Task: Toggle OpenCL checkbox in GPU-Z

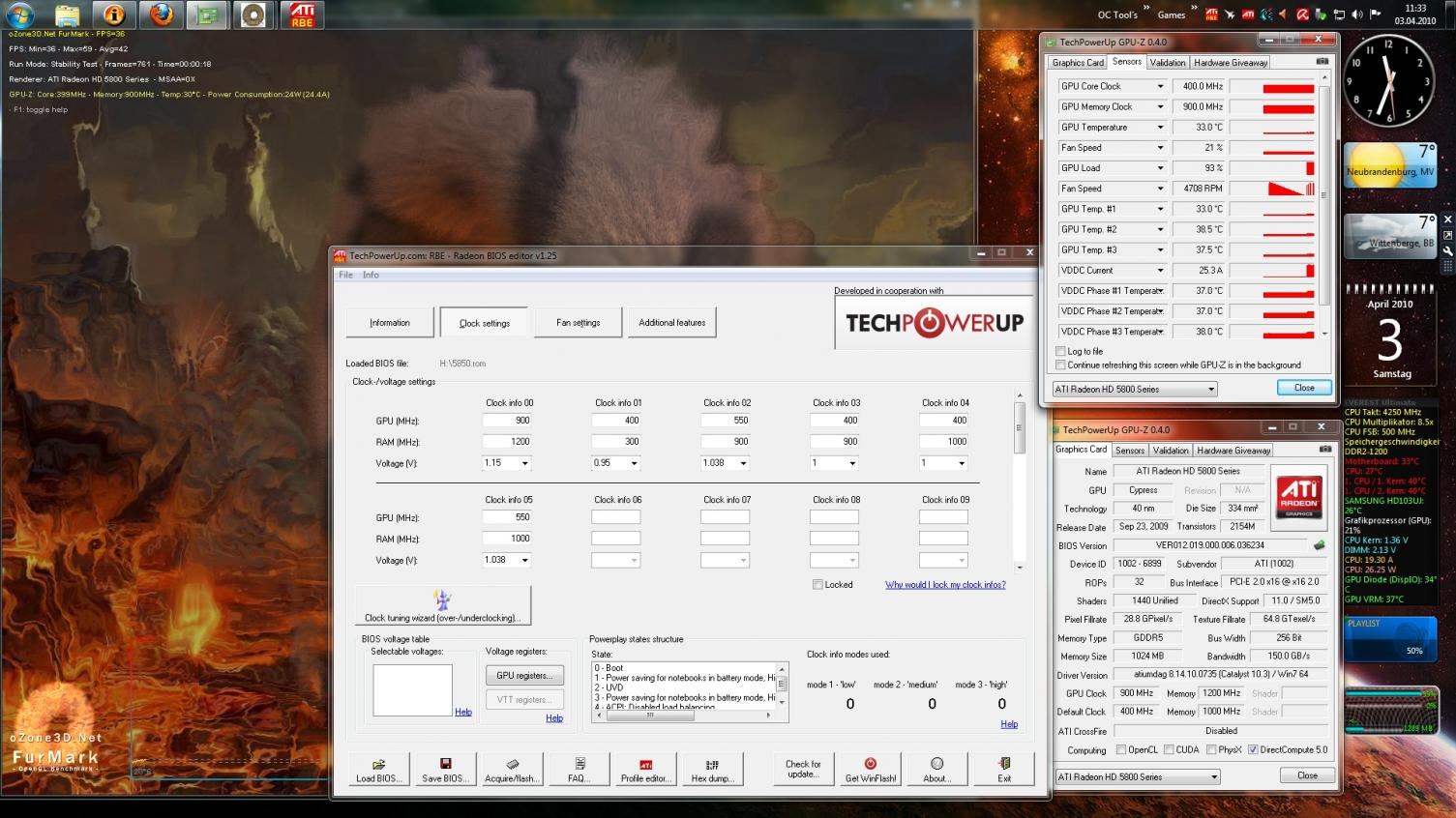Action: tap(1121, 749)
